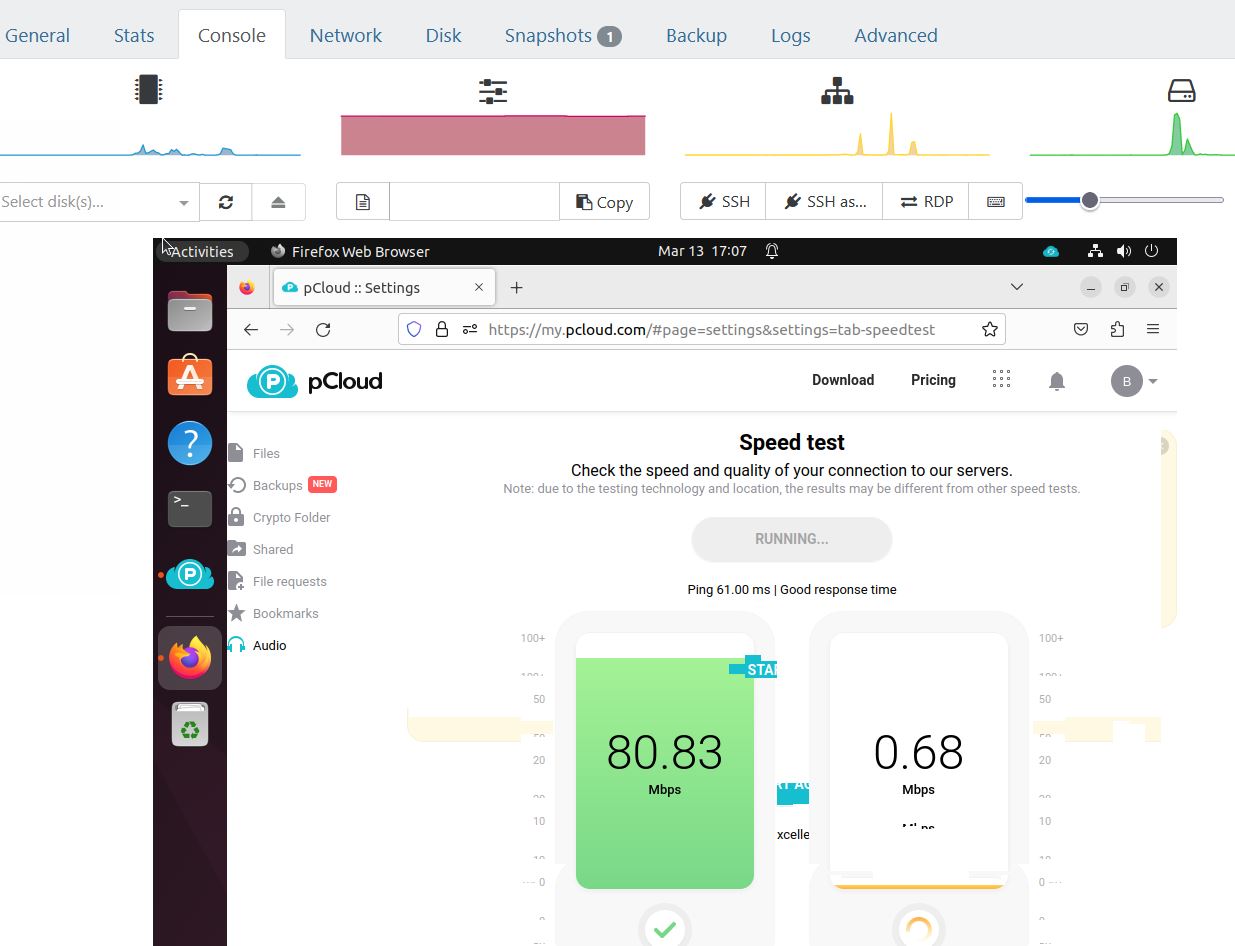Click the RDP button
This screenshot has height=946, width=1235.
926,201
